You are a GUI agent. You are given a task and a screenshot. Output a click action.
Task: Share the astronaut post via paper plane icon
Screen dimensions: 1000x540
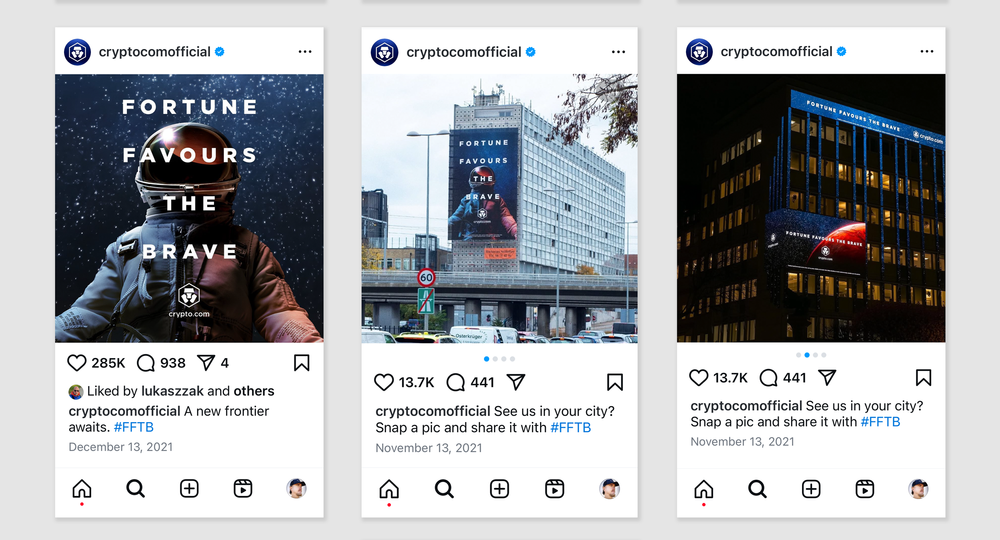point(206,363)
